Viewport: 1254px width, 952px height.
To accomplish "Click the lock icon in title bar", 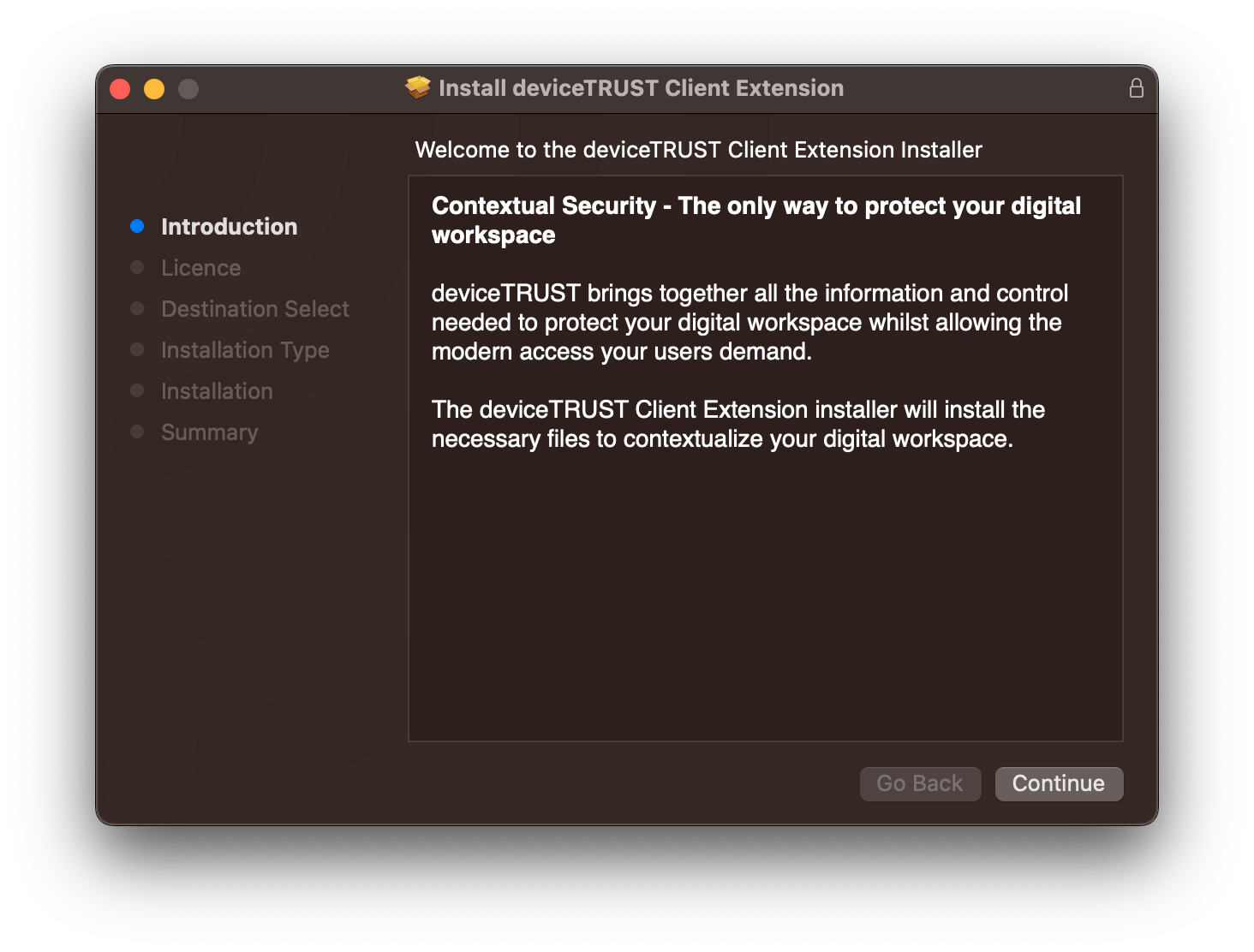I will click(x=1137, y=86).
